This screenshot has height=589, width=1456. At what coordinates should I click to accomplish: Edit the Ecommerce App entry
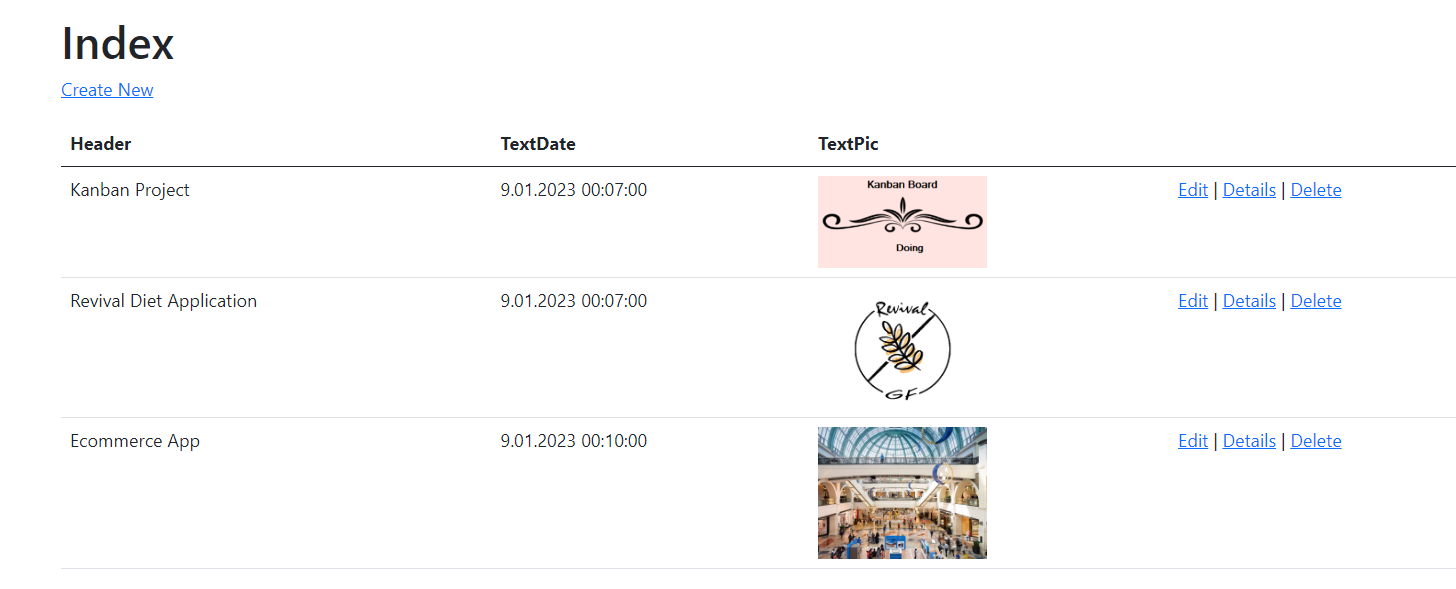tap(1193, 441)
